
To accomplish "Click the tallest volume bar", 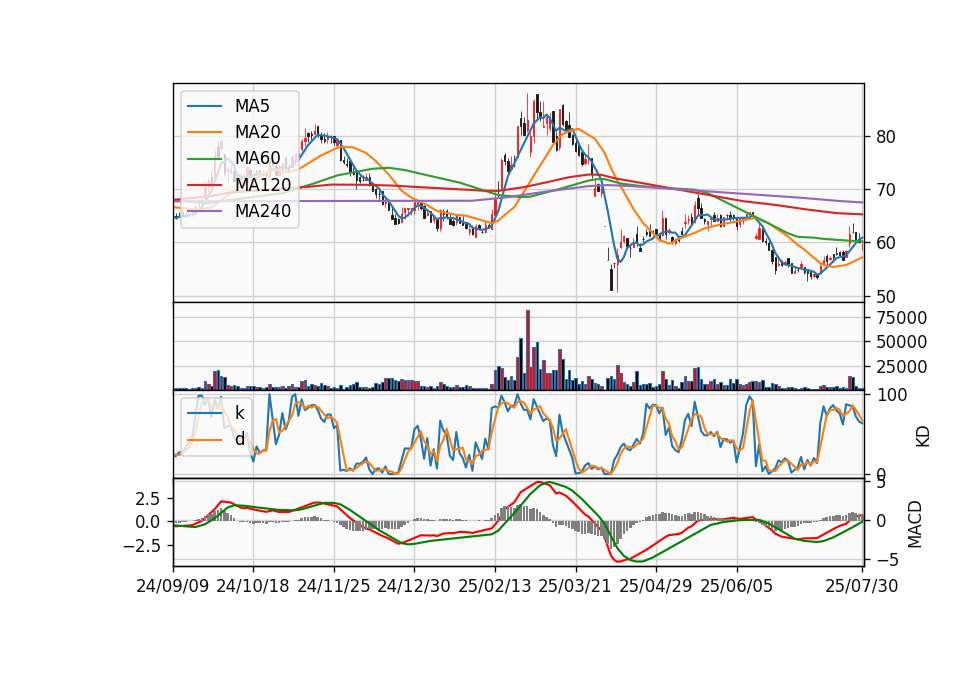I will coord(528,350).
